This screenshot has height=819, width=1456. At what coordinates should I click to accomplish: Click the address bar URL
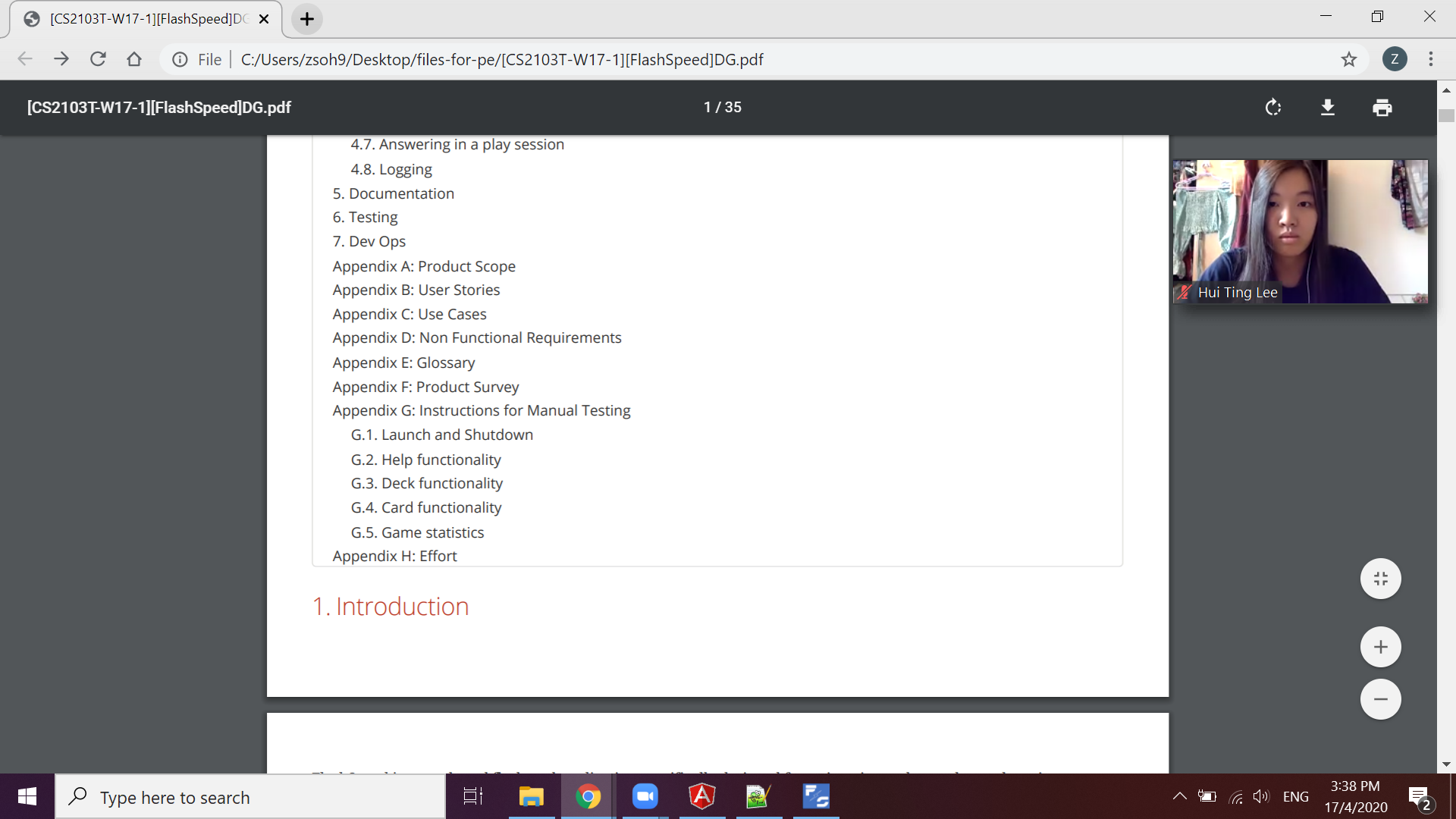click(501, 59)
